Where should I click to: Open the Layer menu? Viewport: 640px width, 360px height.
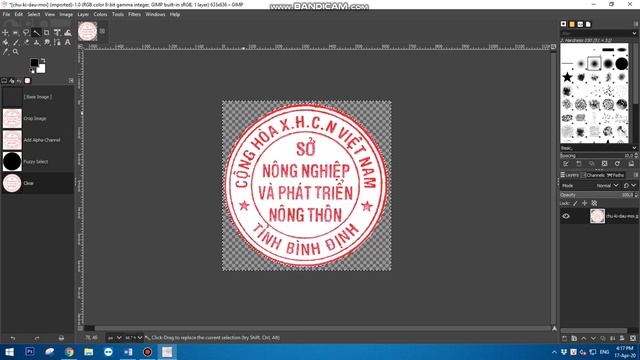(83, 14)
